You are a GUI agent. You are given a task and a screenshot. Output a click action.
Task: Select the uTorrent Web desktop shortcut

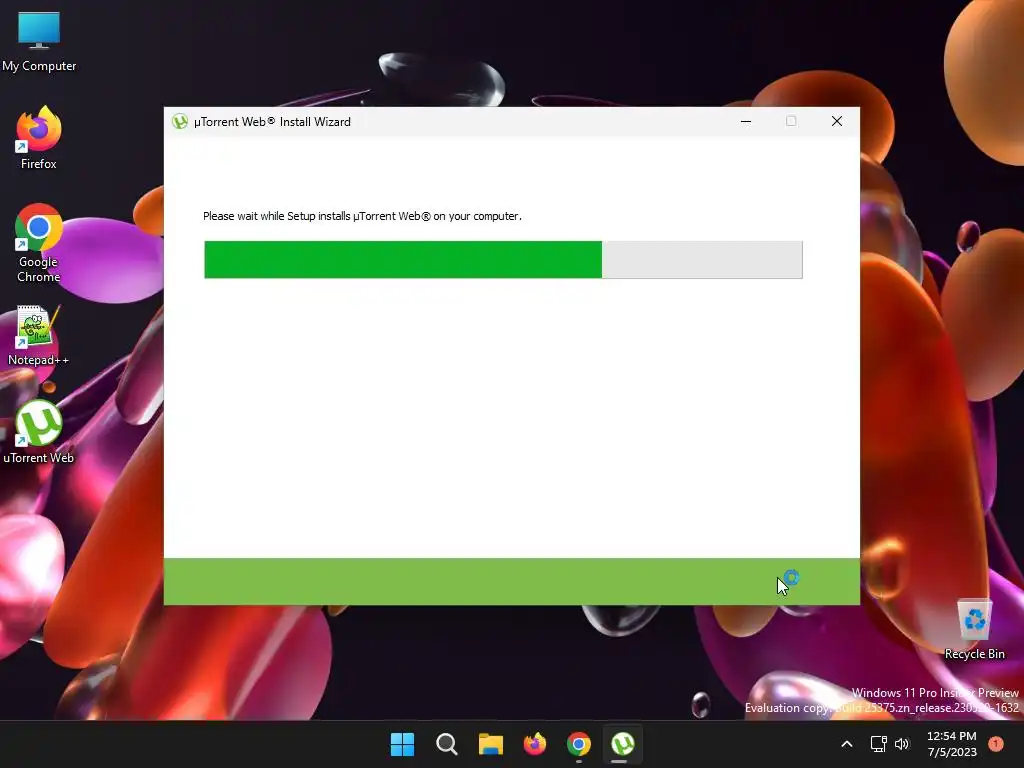pos(39,432)
